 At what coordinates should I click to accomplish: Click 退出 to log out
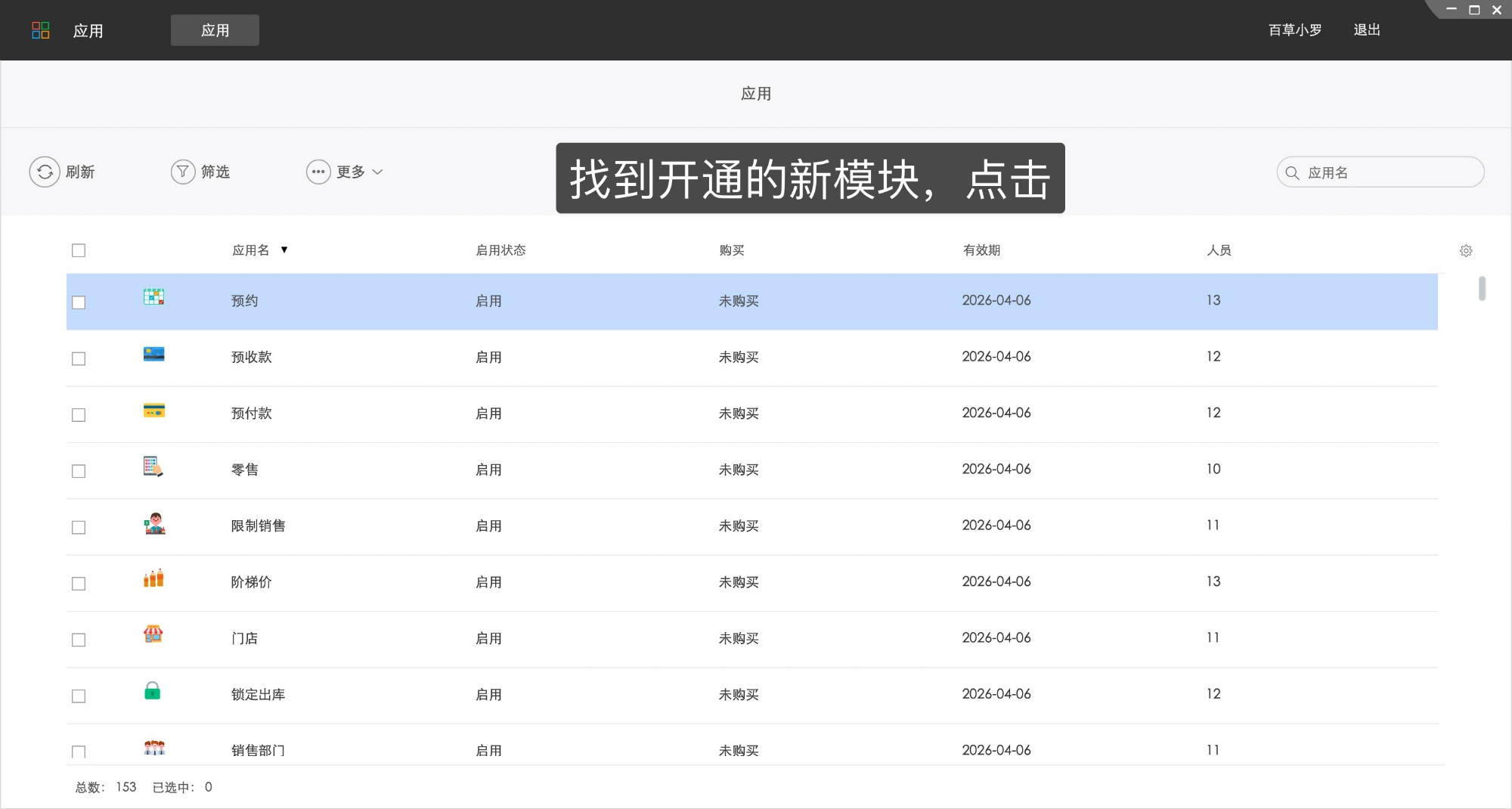1367,29
